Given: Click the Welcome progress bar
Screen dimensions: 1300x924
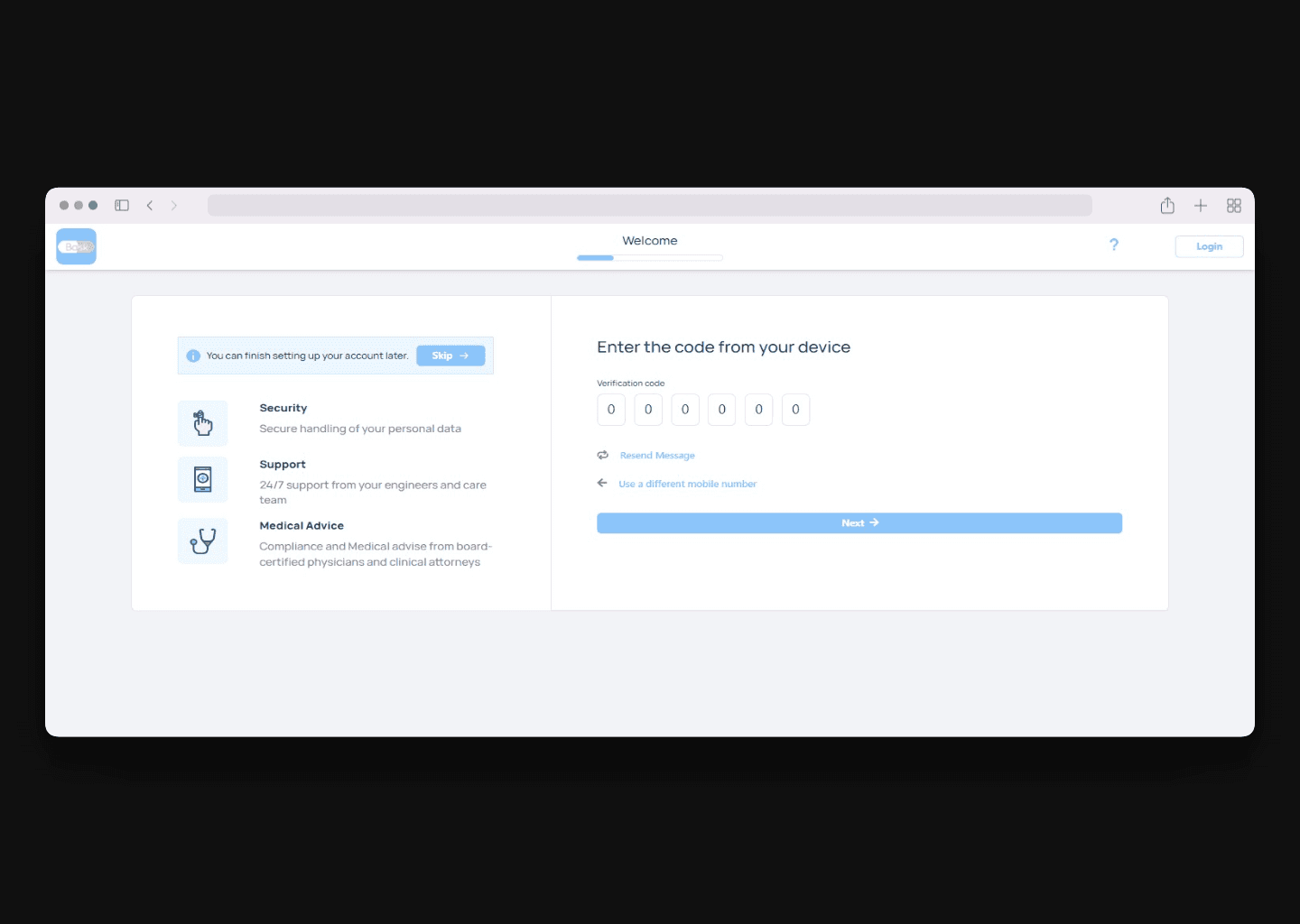Looking at the screenshot, I should (x=650, y=258).
